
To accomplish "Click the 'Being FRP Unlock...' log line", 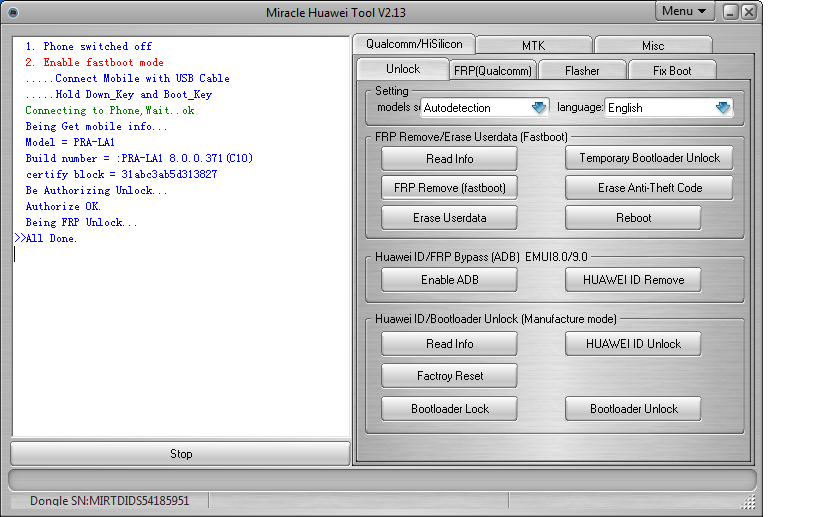I will point(81,222).
